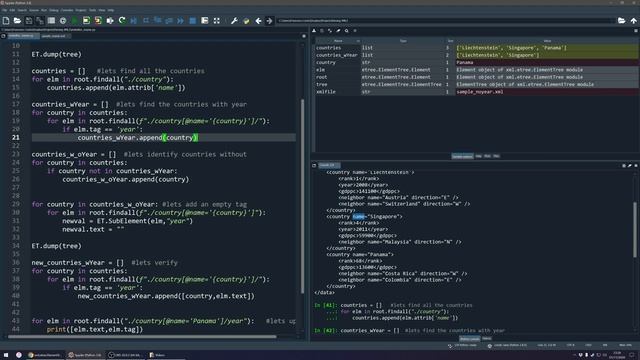Re-run the last script
Screen dimensions: 640x360
tap(122, 20)
